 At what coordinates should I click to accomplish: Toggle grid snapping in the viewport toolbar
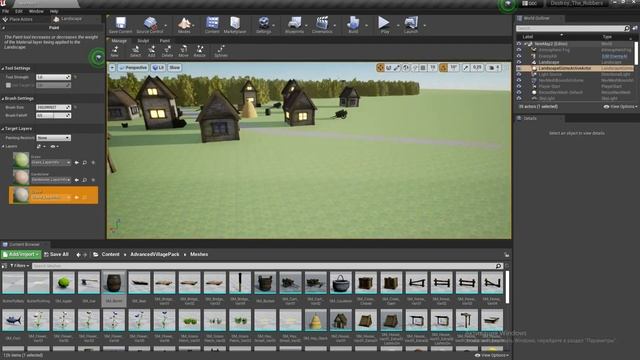click(423, 68)
